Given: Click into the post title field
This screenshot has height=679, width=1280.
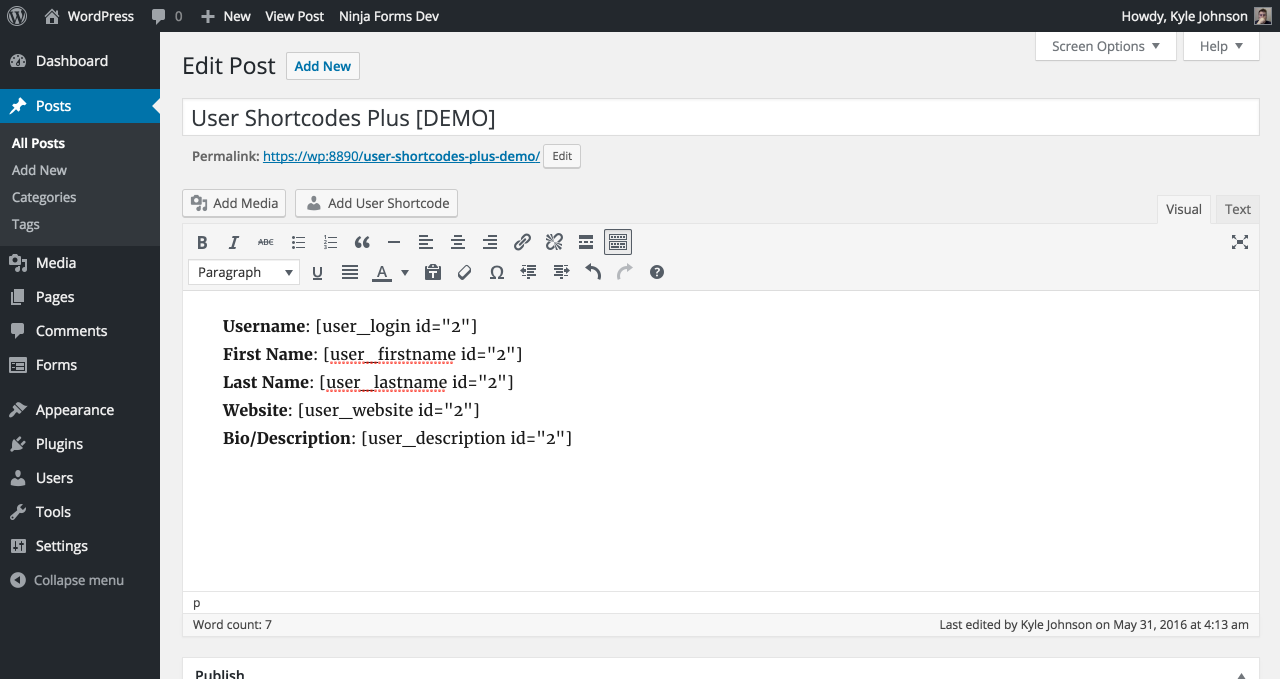Looking at the screenshot, I should 720,118.
